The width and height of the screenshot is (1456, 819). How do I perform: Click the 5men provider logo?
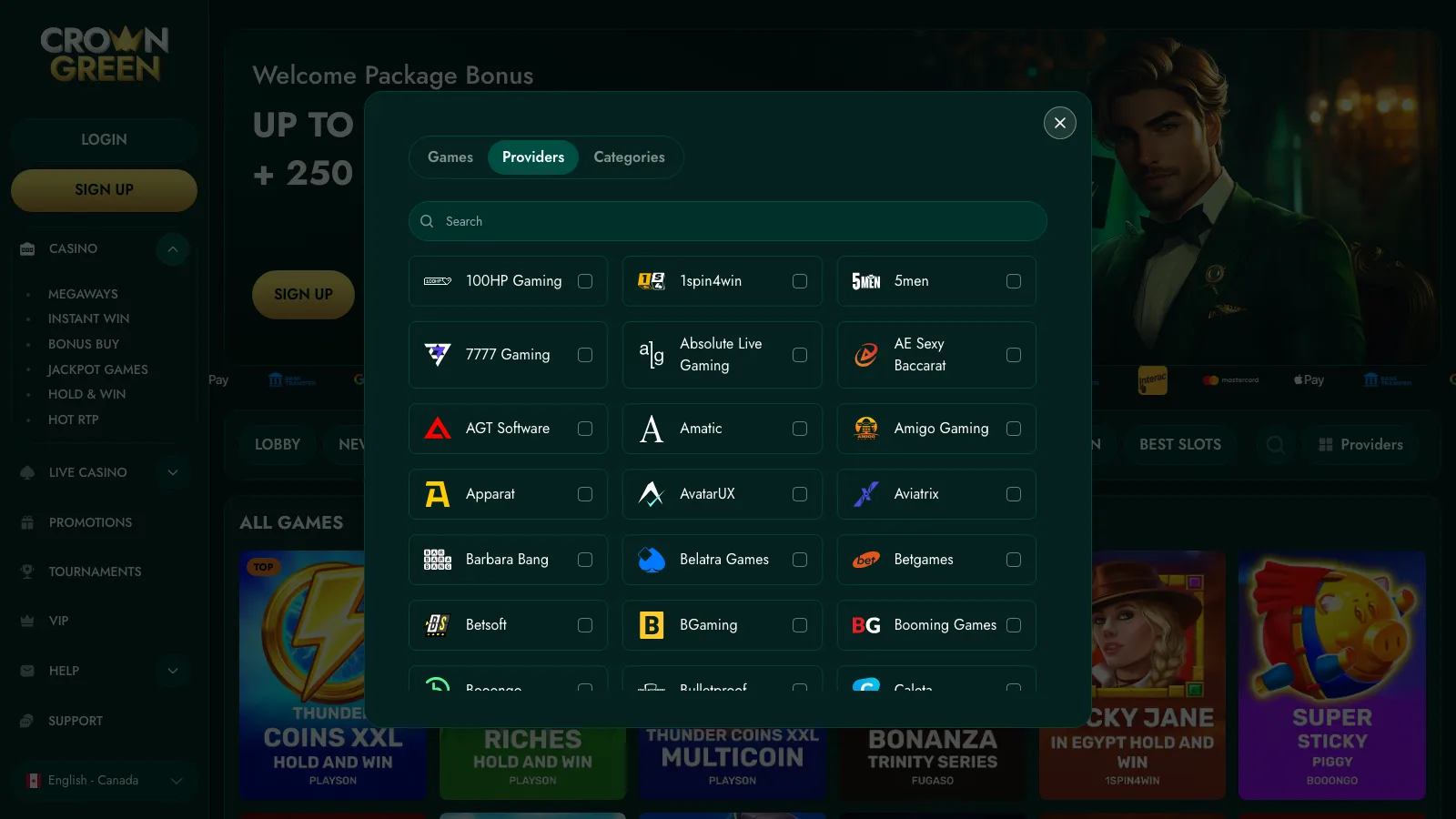click(x=865, y=281)
